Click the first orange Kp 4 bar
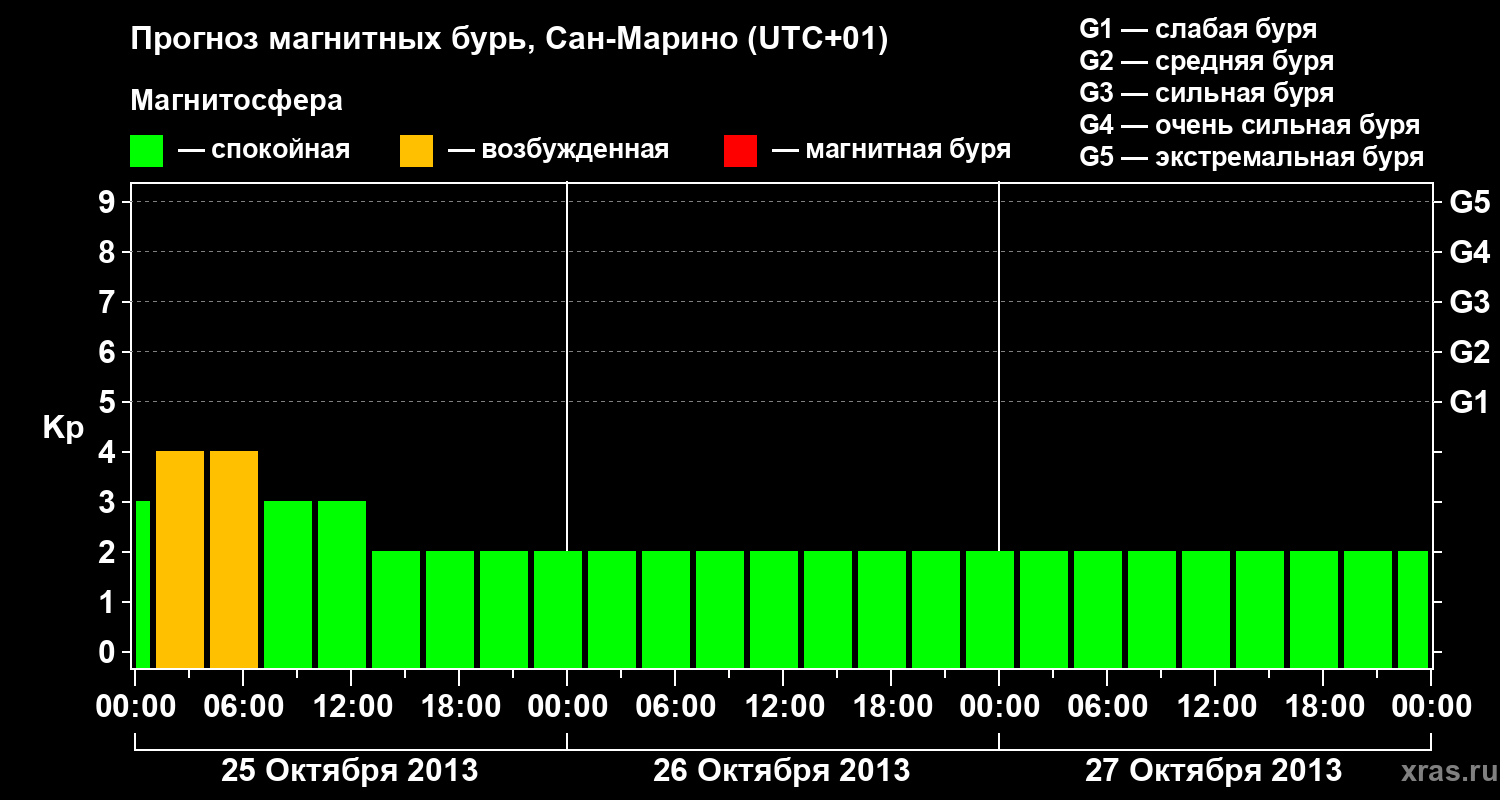This screenshot has height=800, width=1500. click(180, 559)
